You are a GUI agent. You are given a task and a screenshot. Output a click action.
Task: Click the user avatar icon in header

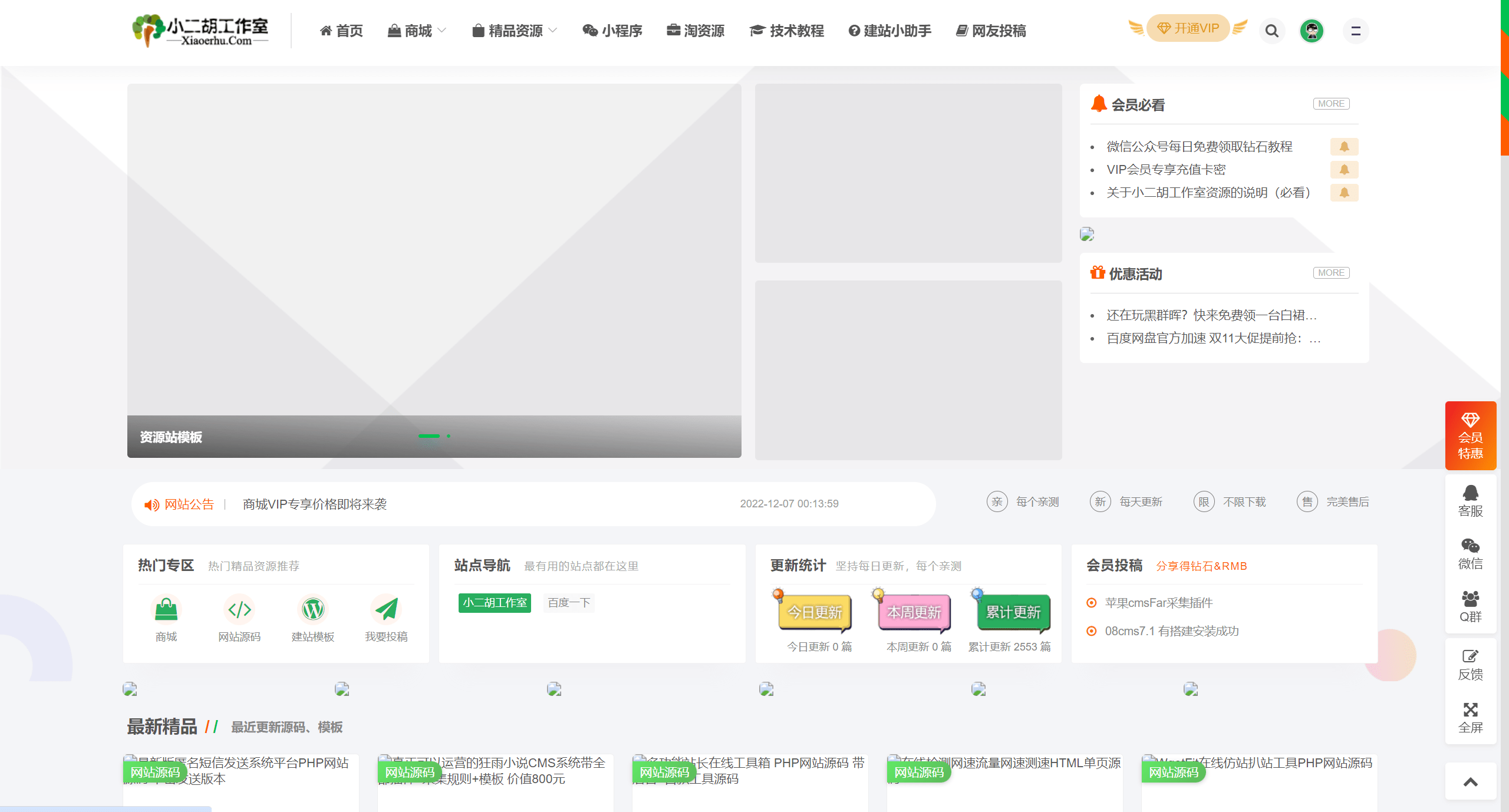click(x=1312, y=31)
